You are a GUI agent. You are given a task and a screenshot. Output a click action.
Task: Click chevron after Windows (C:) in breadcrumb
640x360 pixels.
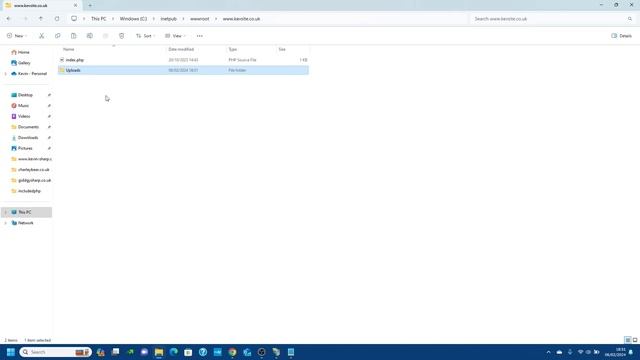click(x=153, y=19)
